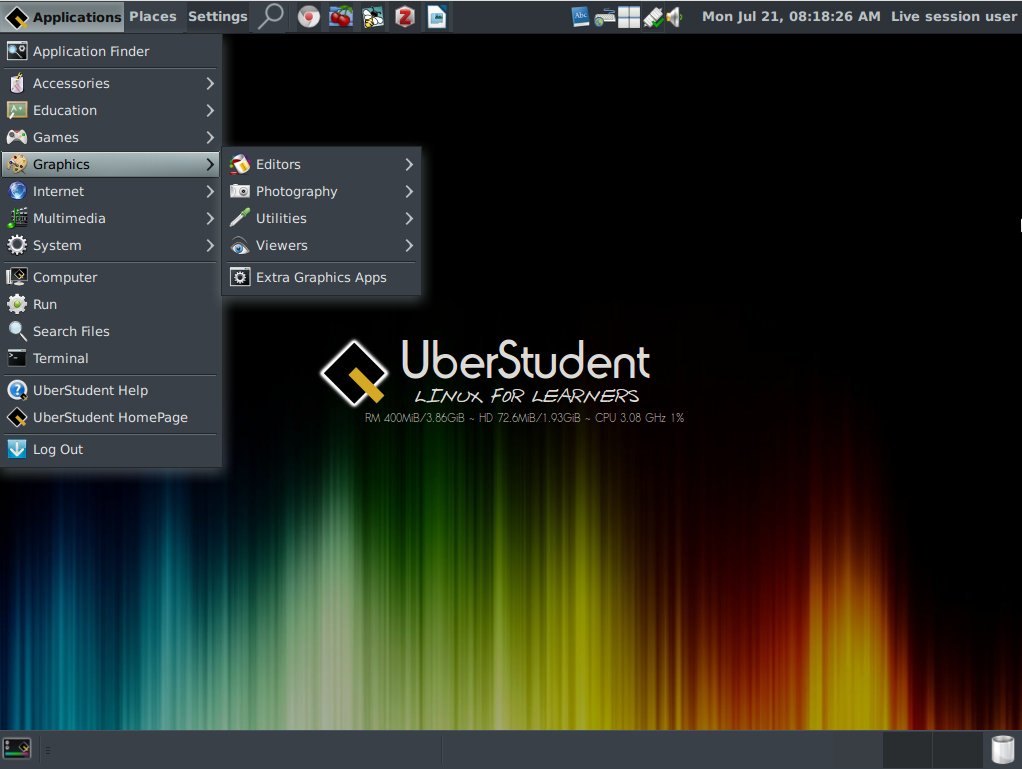Open the trash can in bottom panel
This screenshot has width=1022, height=769.
pyautogui.click(x=1001, y=749)
